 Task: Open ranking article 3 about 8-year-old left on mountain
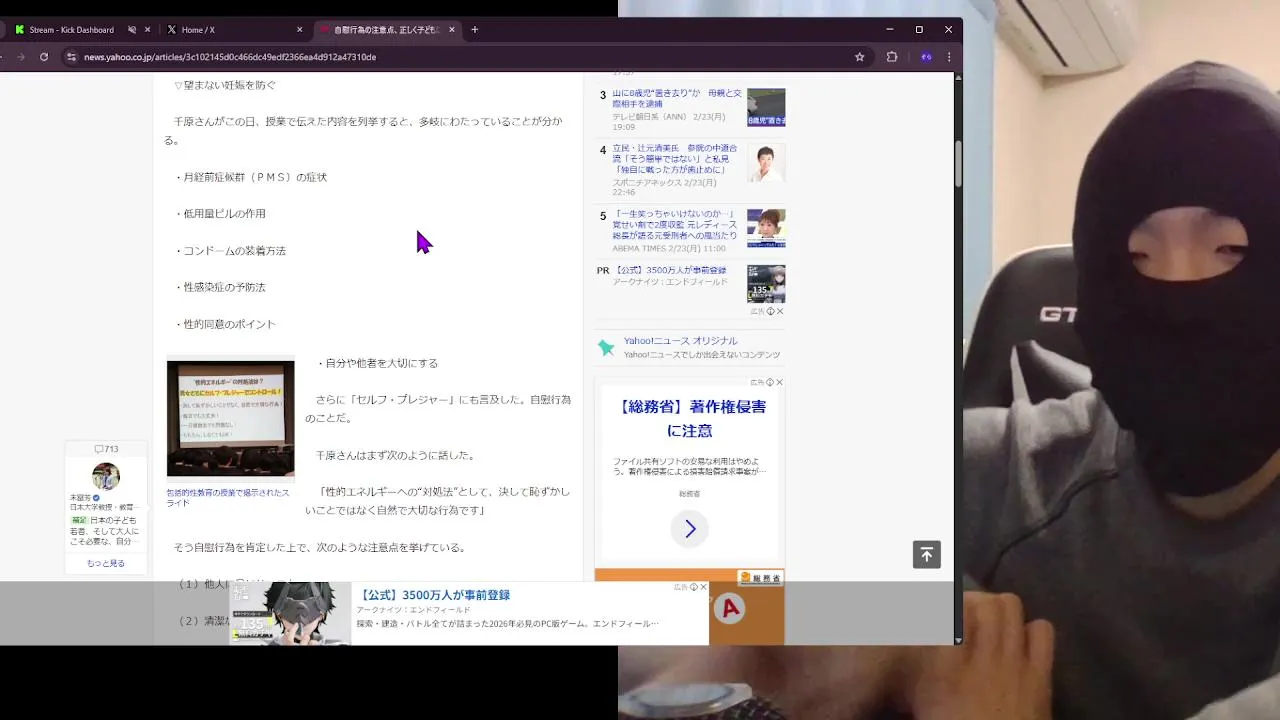[677, 98]
